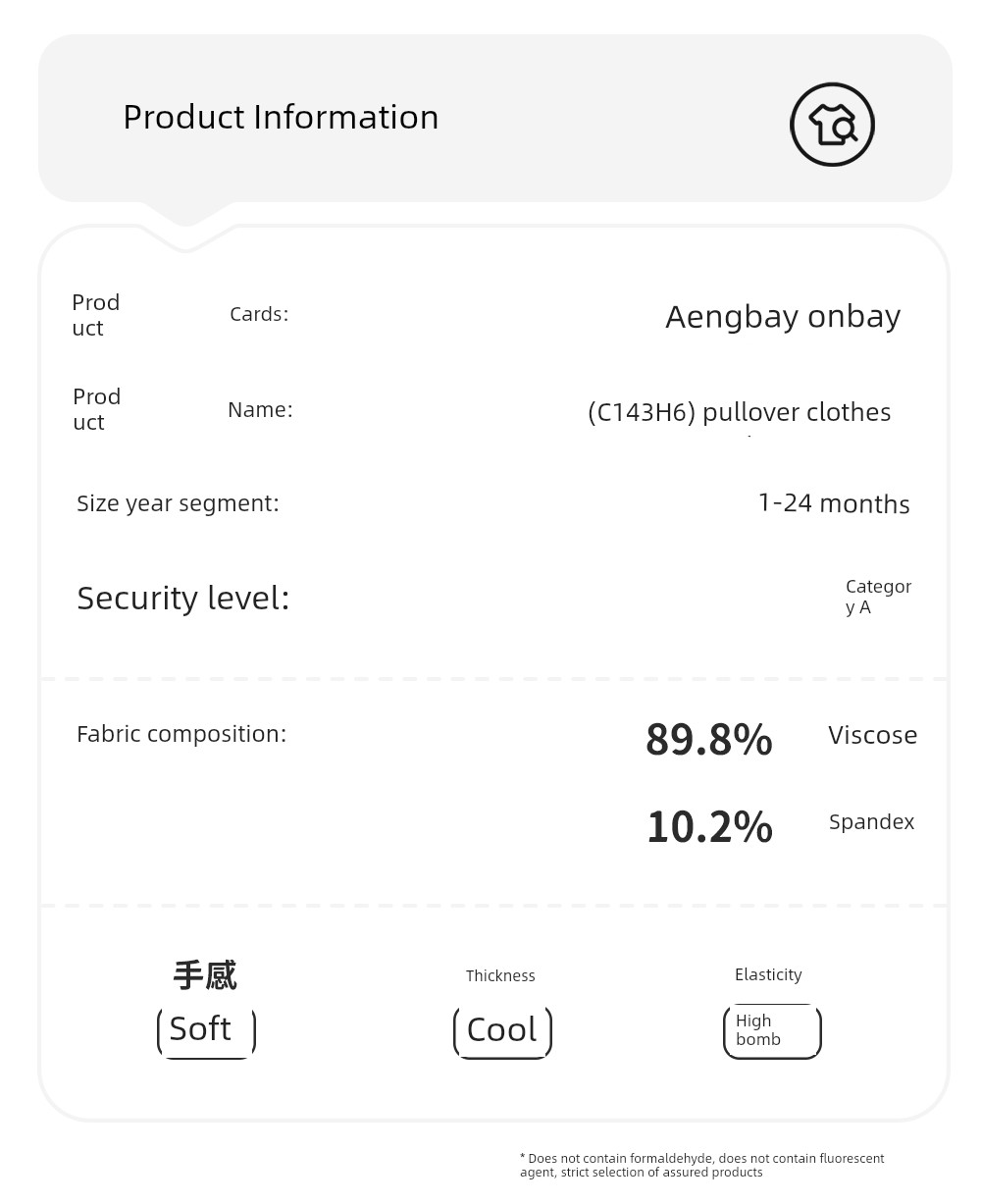Viewport: 981px width, 1204px height.
Task: Select the Product Information heading
Action: coord(281,117)
